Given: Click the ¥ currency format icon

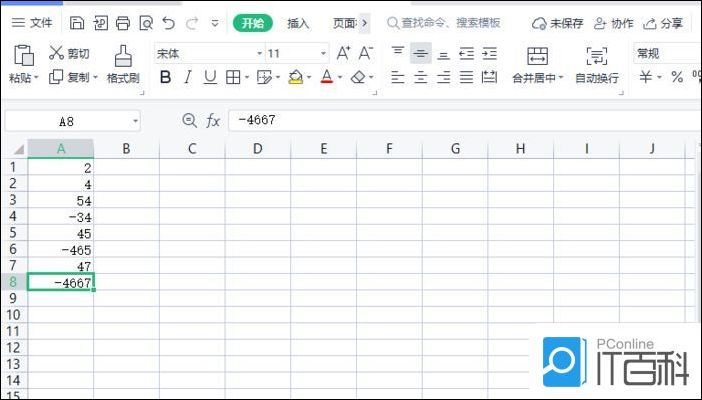Looking at the screenshot, I should tap(645, 77).
